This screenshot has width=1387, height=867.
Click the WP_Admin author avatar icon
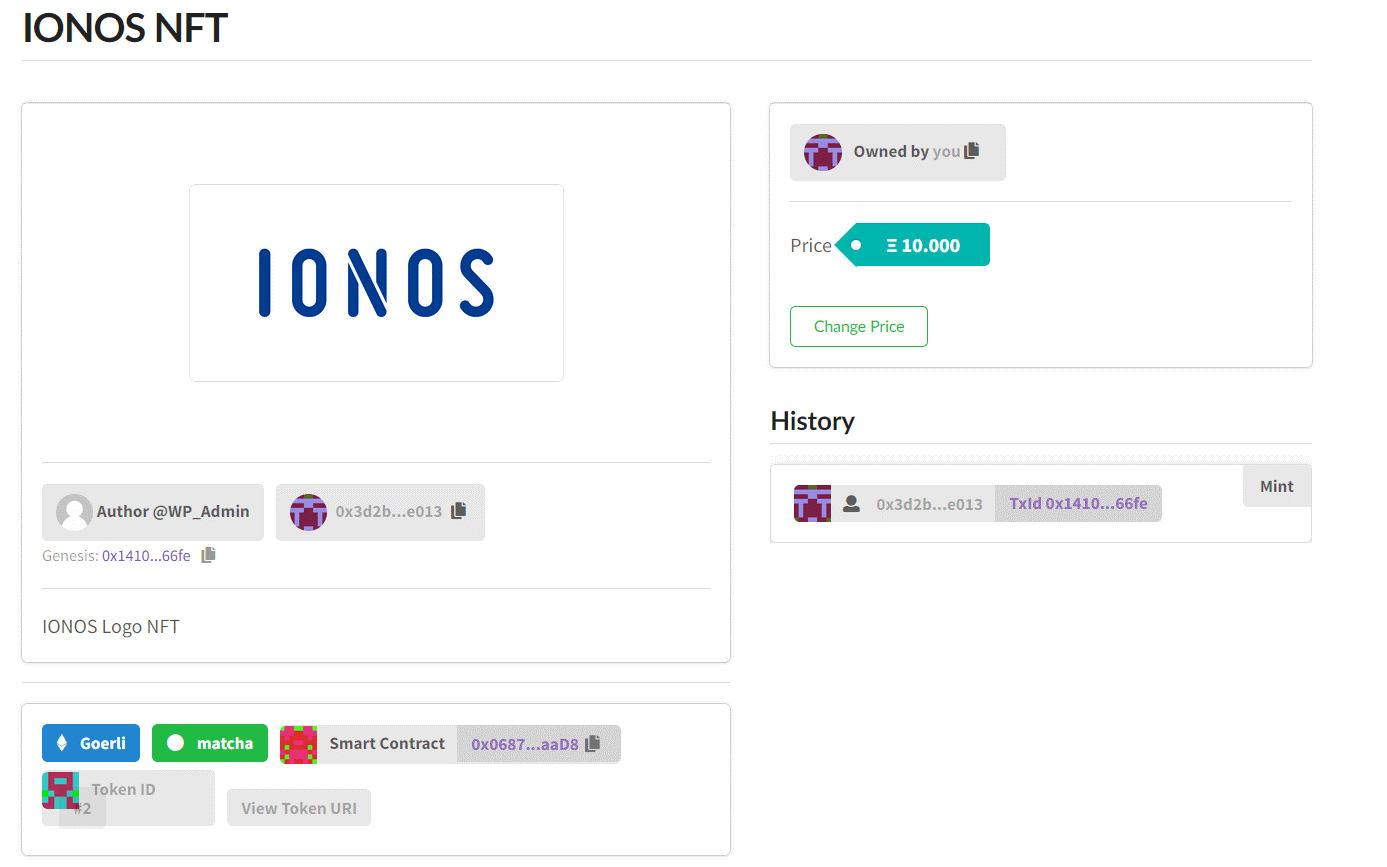click(x=74, y=512)
